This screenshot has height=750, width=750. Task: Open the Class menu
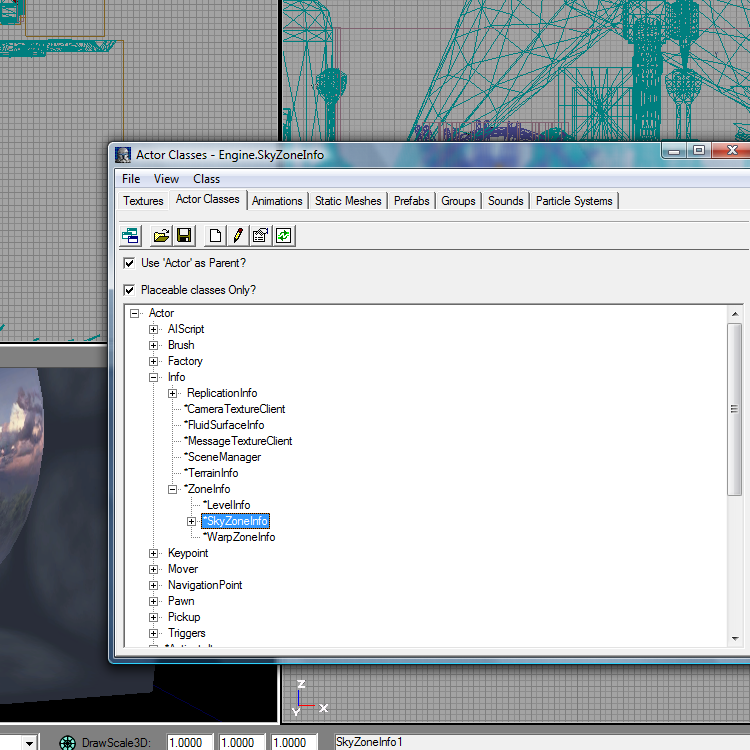coord(206,179)
